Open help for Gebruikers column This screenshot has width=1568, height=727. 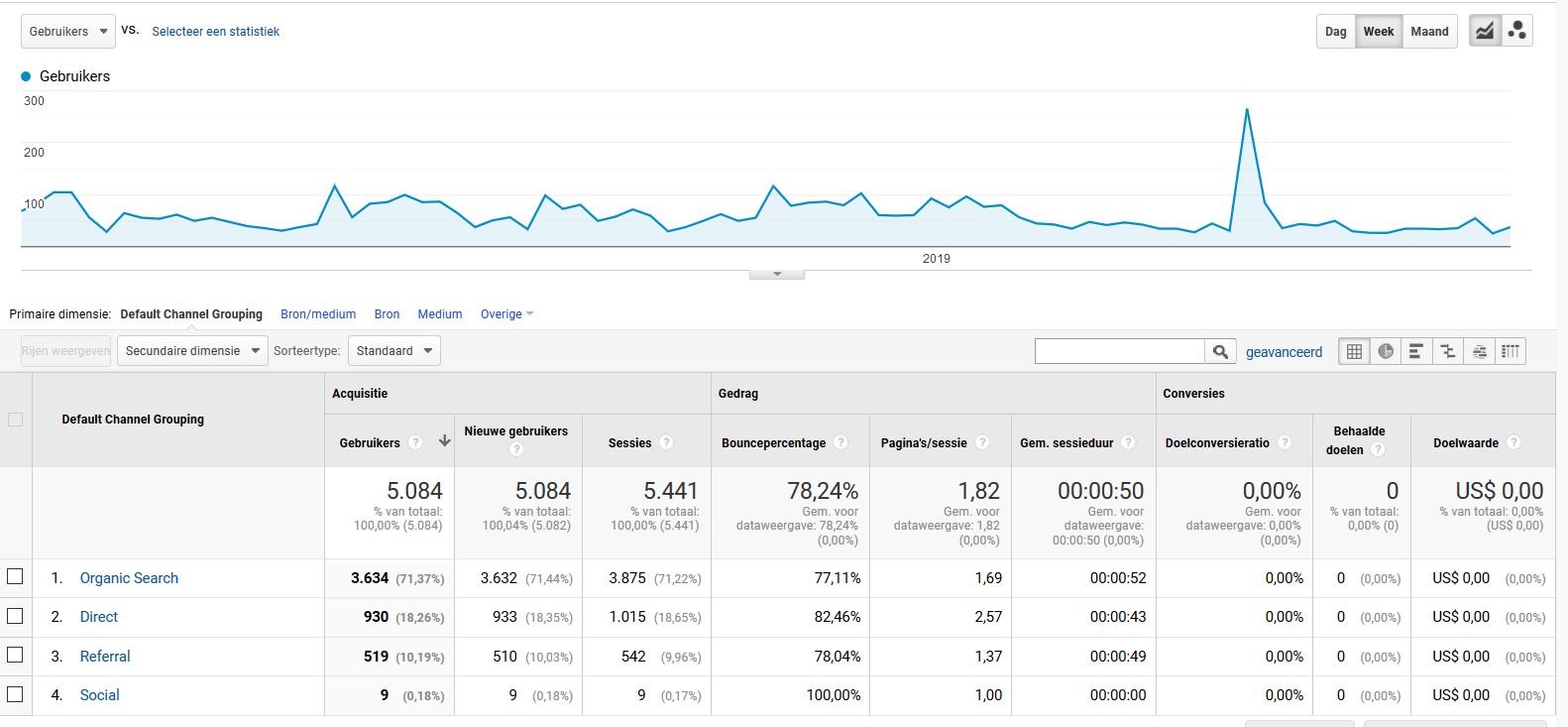point(416,442)
